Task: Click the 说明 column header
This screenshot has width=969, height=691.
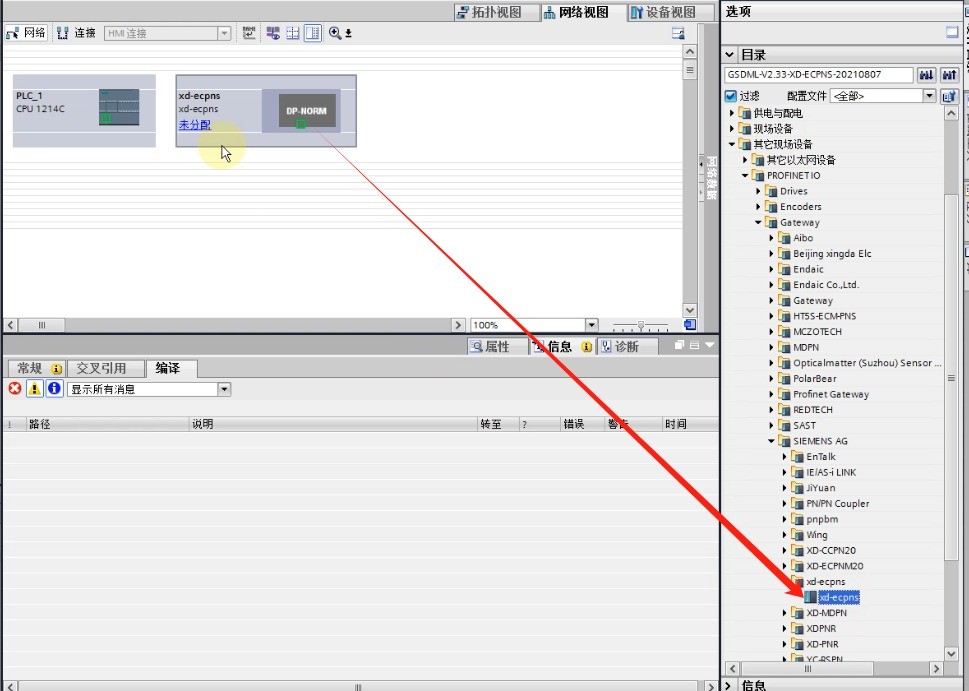Action: pyautogui.click(x=333, y=424)
